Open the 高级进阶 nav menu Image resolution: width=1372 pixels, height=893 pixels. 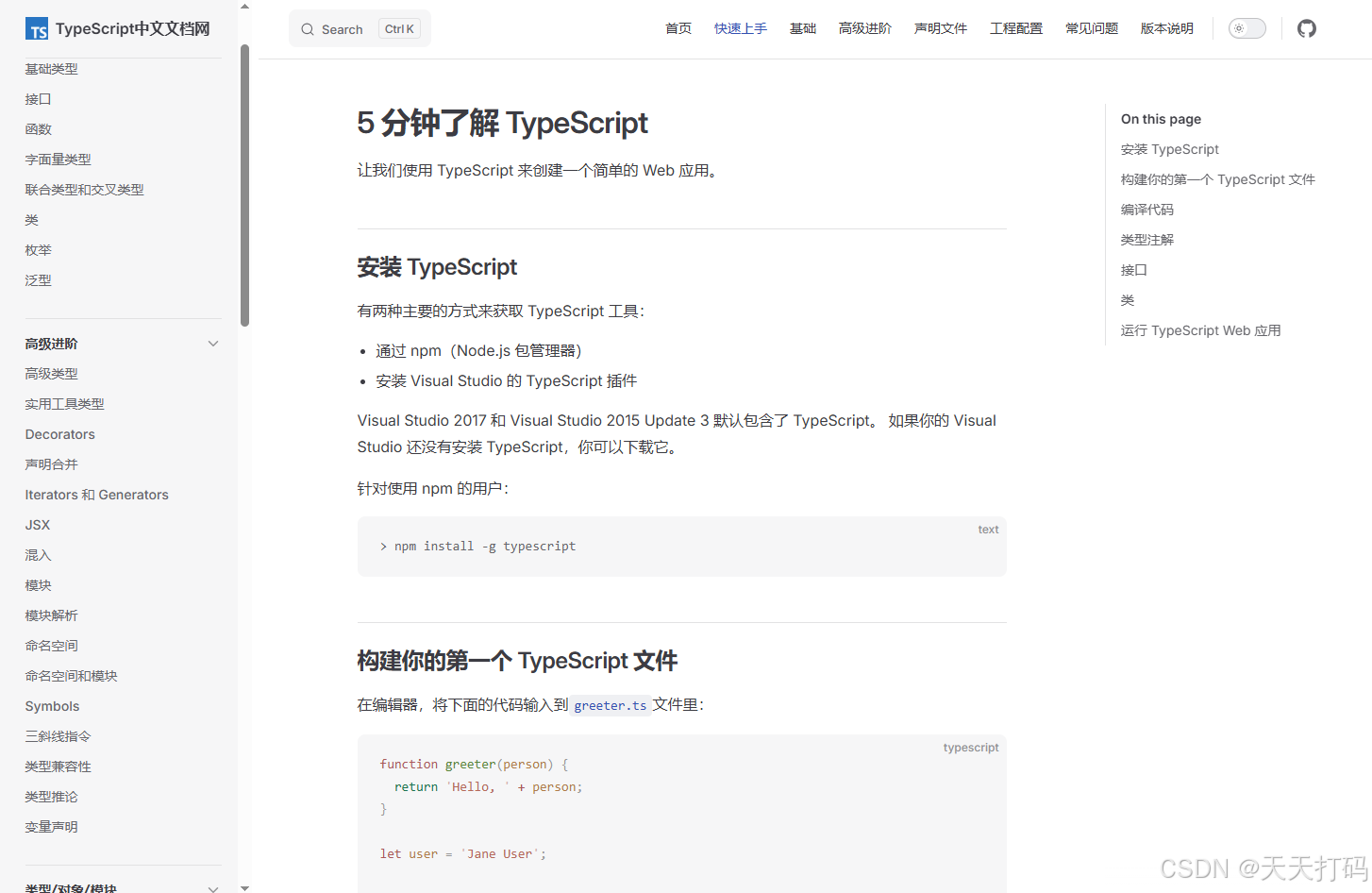point(865,28)
